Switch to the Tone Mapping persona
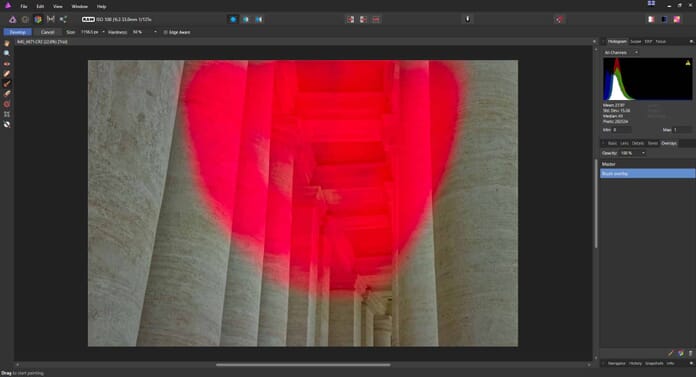This screenshot has width=696, height=377. [x=51, y=20]
